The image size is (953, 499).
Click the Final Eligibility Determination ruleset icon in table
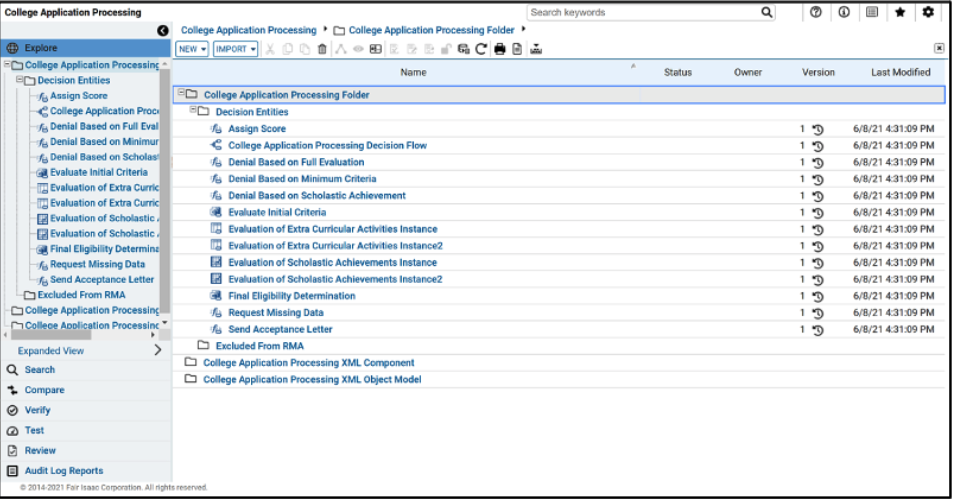[x=216, y=296]
